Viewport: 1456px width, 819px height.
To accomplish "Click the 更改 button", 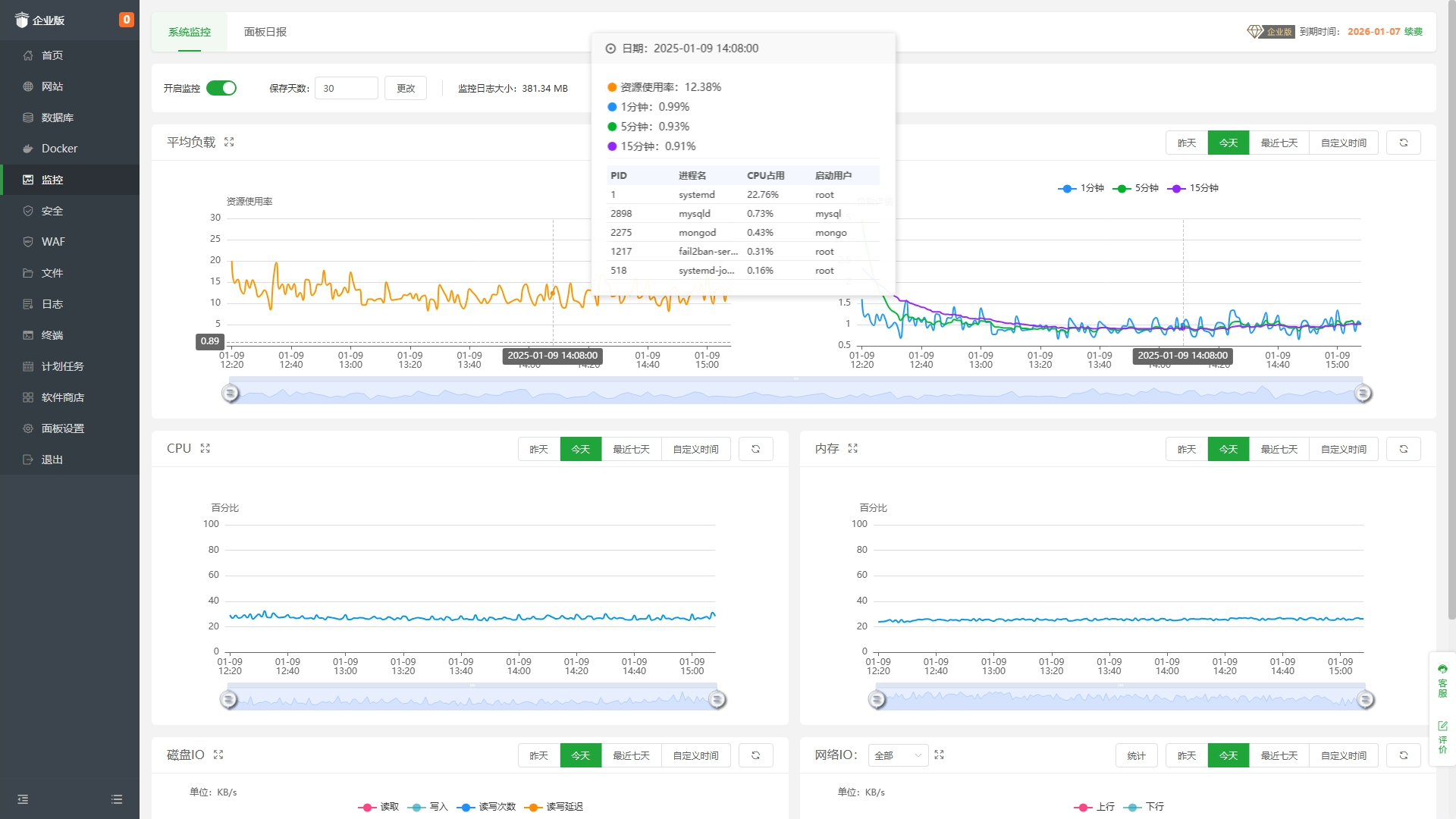I will point(406,88).
